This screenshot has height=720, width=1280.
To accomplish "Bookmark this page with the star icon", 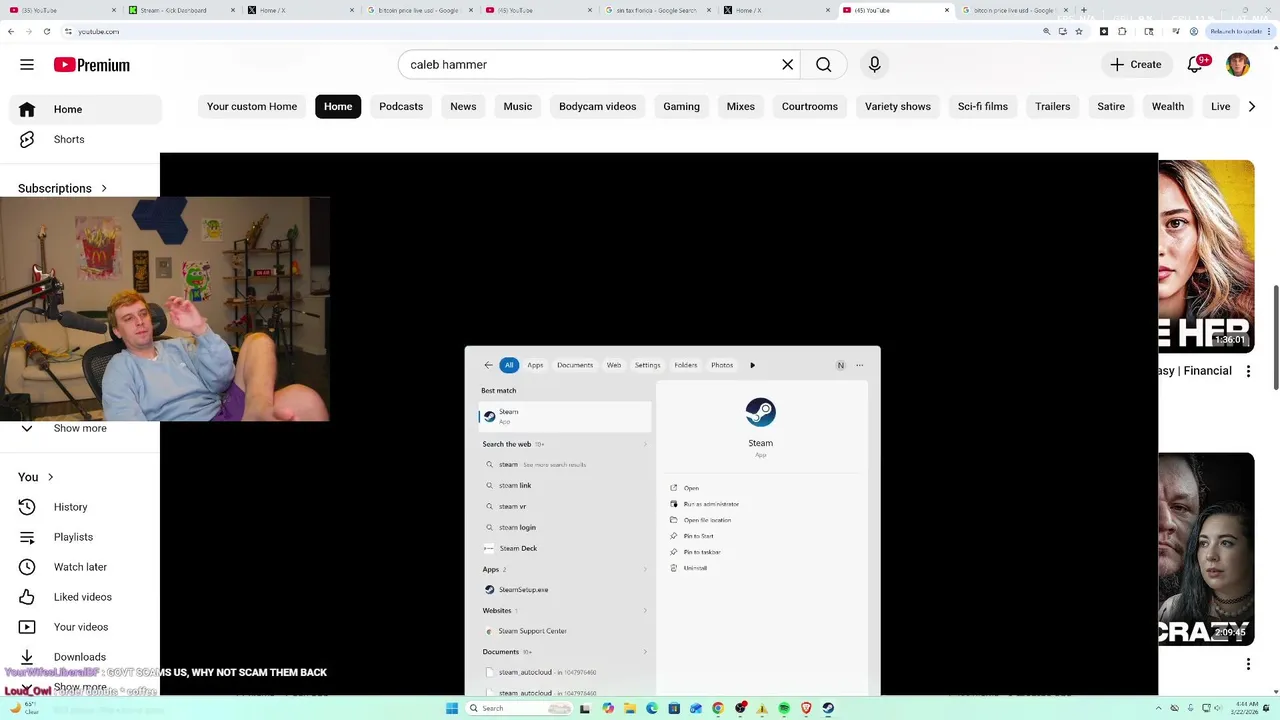I will (x=1079, y=31).
